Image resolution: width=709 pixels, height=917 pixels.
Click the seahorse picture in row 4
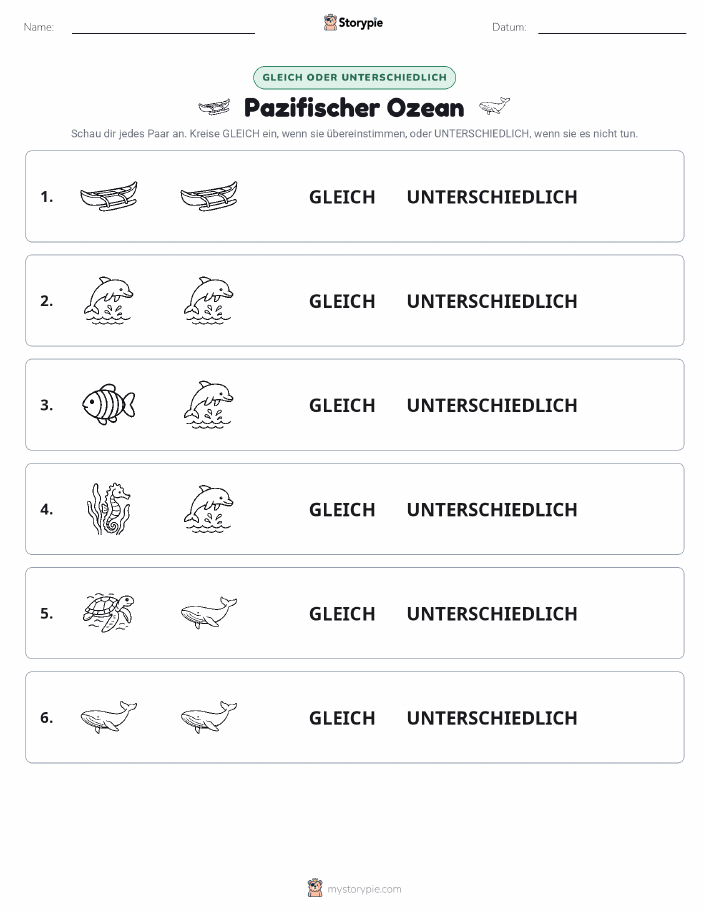[109, 509]
